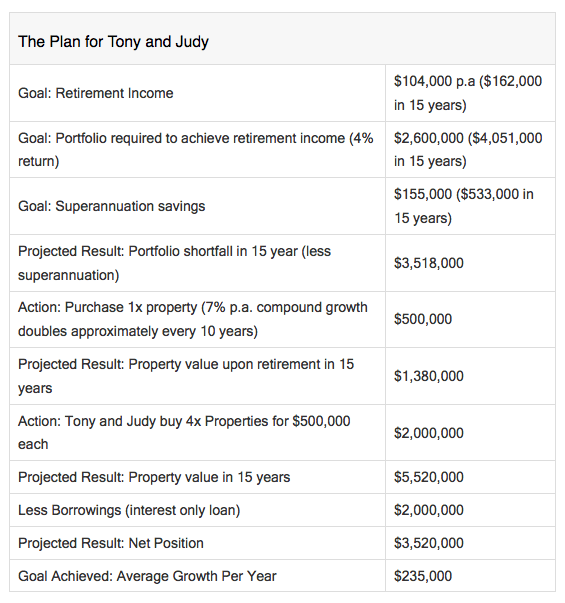Click the $2,000,000 value for 4x properties
The height and width of the screenshot is (603, 565).
[429, 433]
